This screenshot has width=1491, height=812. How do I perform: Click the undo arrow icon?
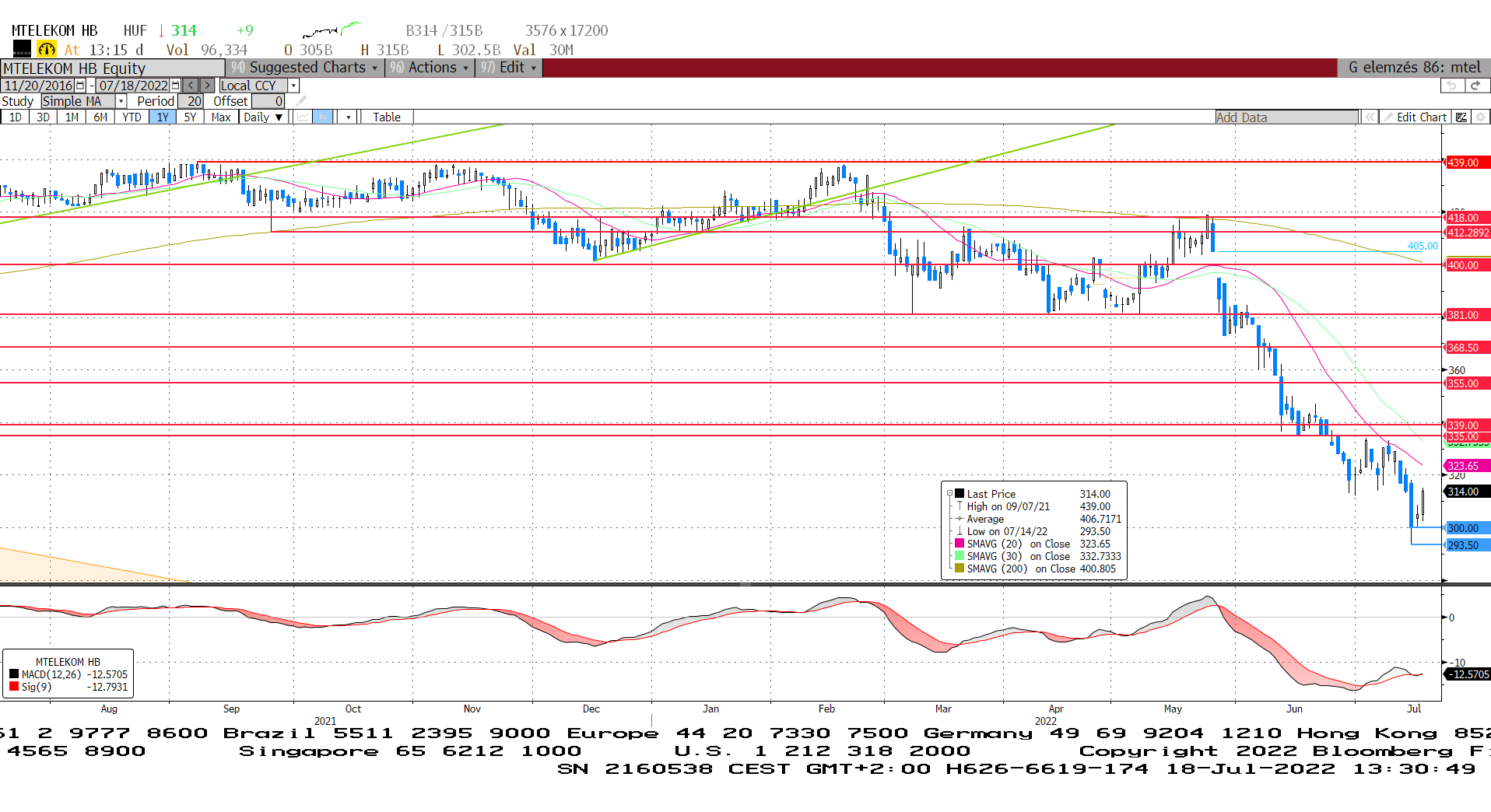pyautogui.click(x=1451, y=86)
